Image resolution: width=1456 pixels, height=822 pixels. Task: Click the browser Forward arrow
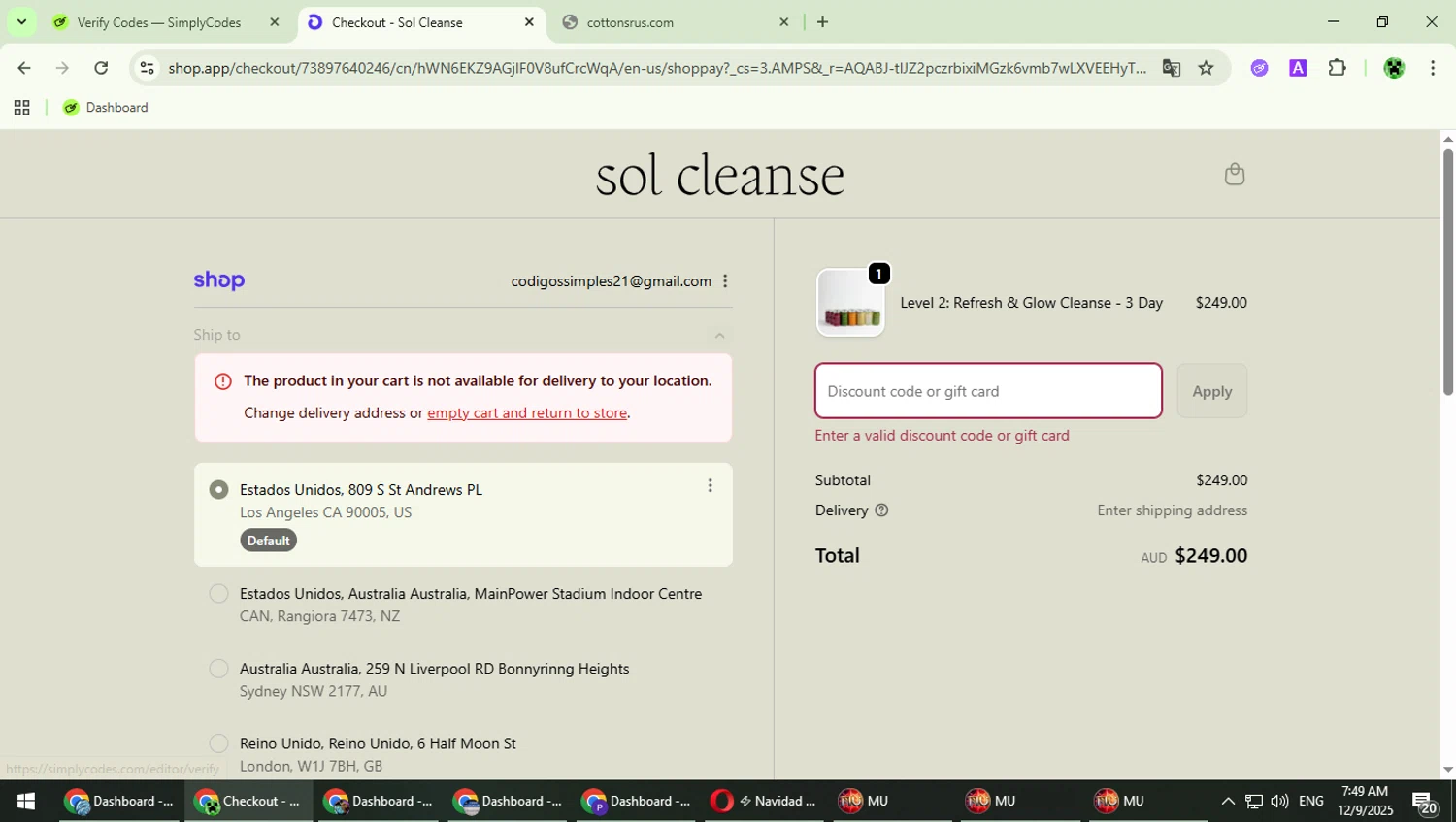(62, 68)
